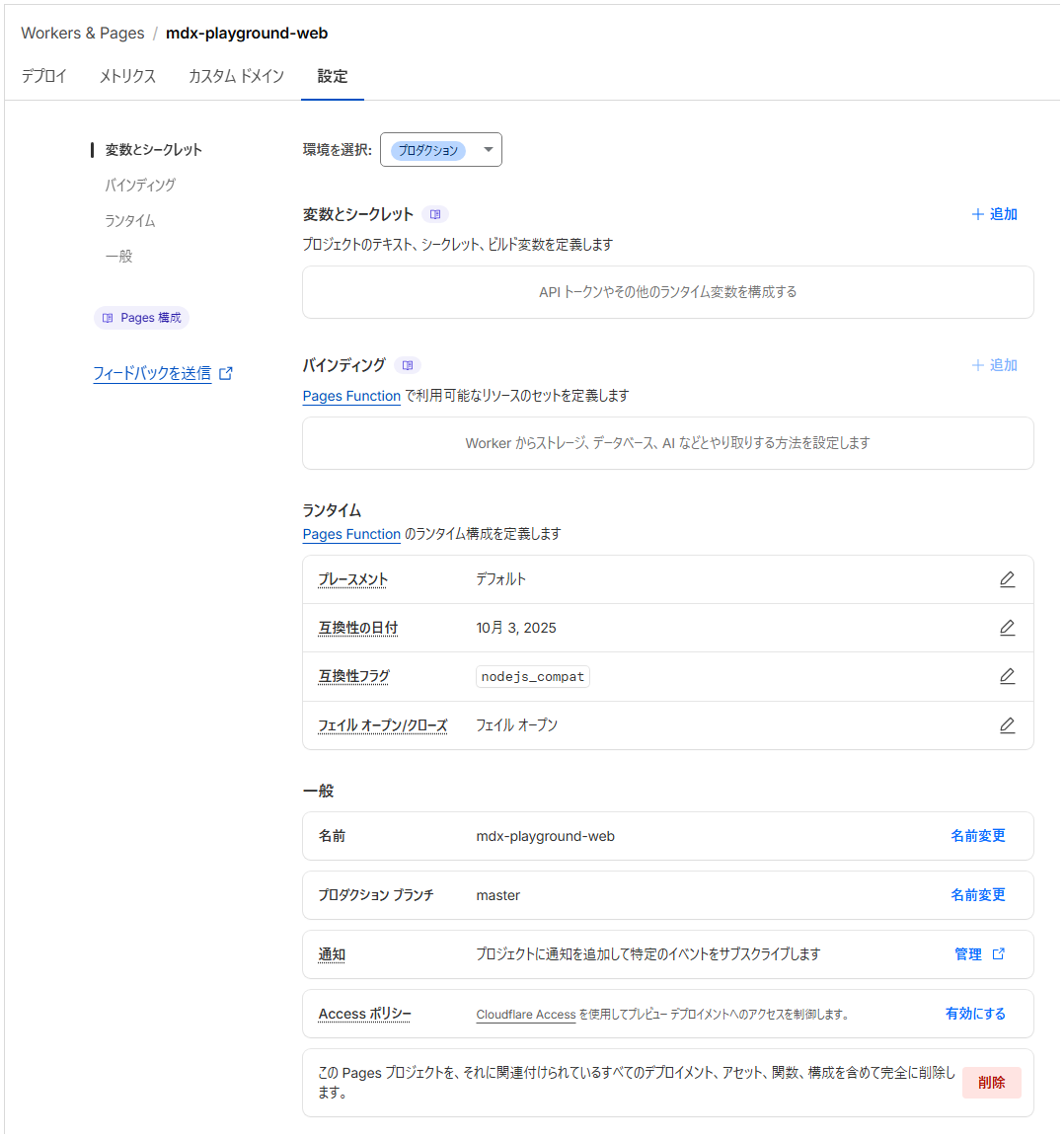Click the pencil icon for プレースメント
The height and width of the screenshot is (1138, 1064).
pyautogui.click(x=1007, y=579)
